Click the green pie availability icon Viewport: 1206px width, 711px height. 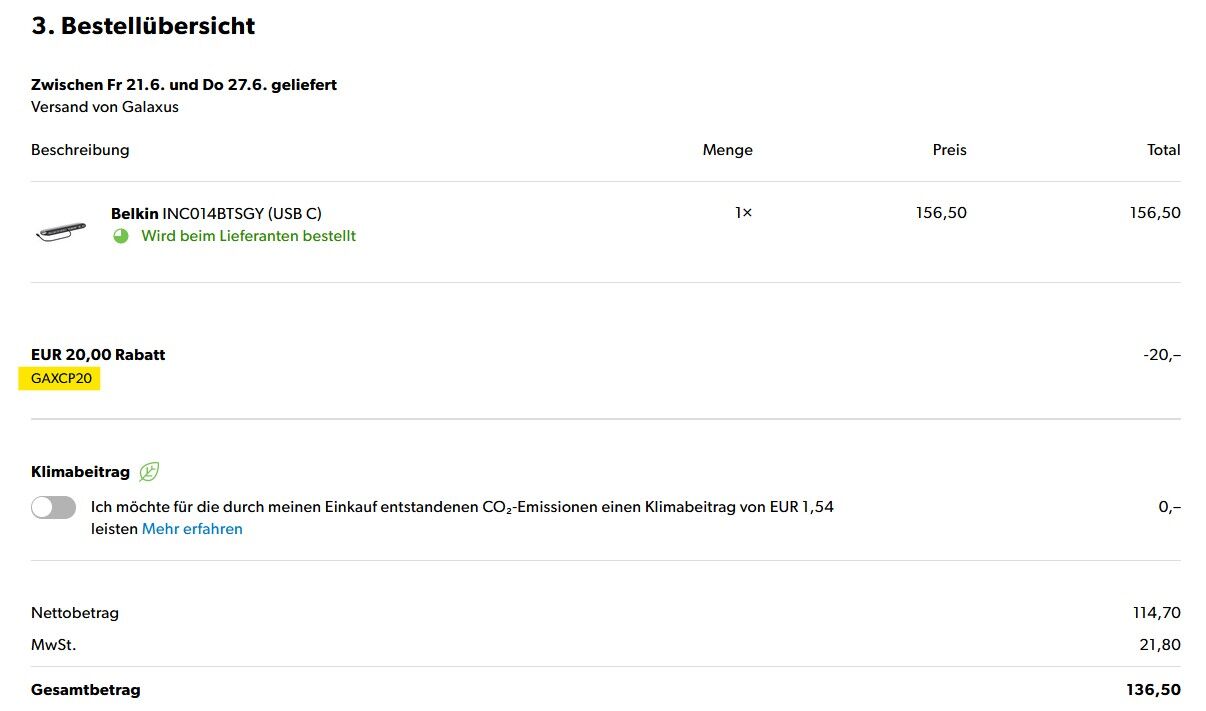point(121,237)
